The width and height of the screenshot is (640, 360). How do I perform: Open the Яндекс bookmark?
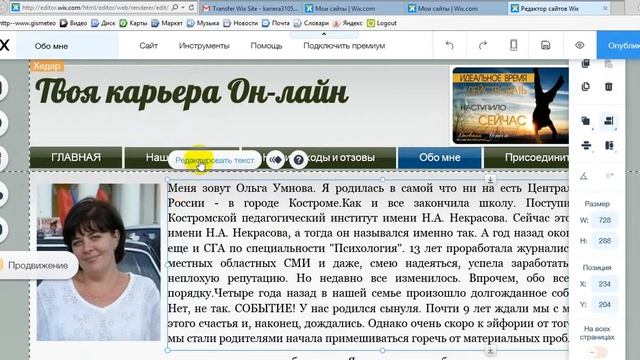348,23
